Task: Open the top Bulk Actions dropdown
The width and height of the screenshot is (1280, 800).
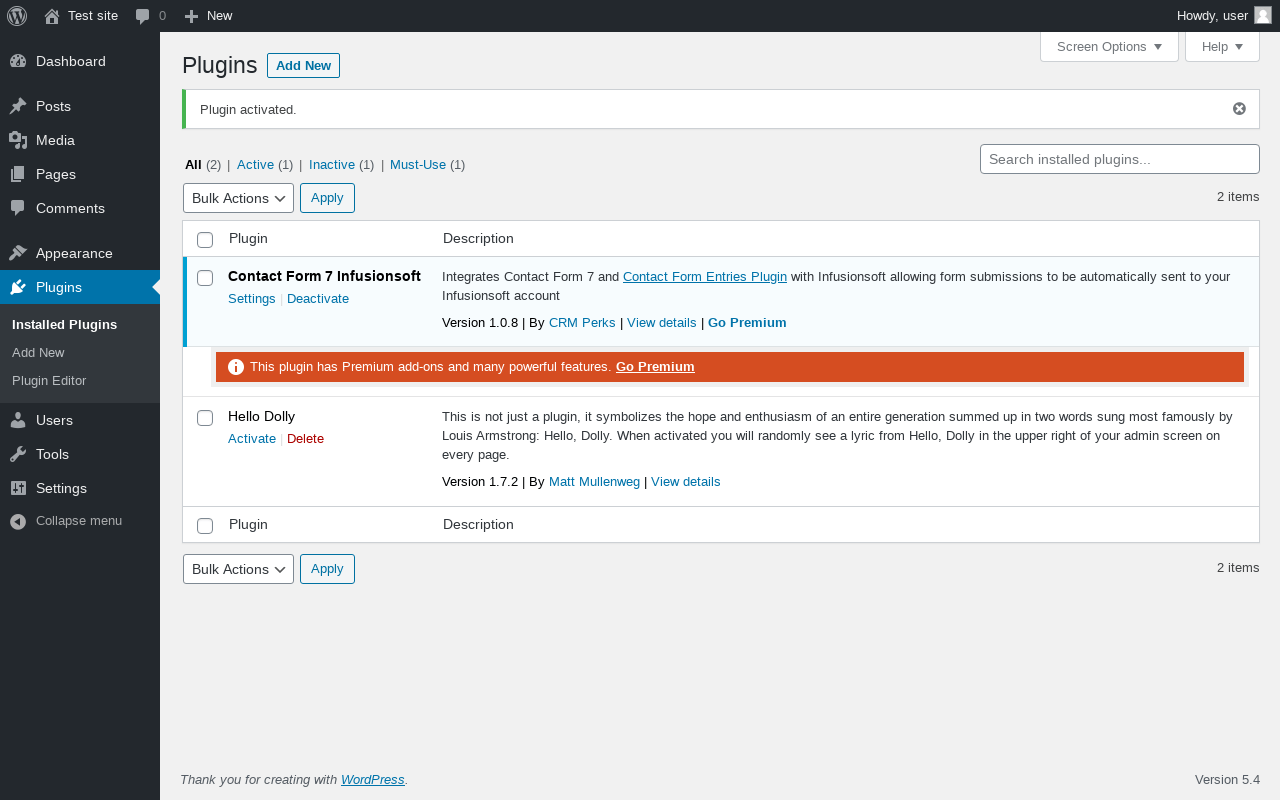Action: pyautogui.click(x=238, y=198)
